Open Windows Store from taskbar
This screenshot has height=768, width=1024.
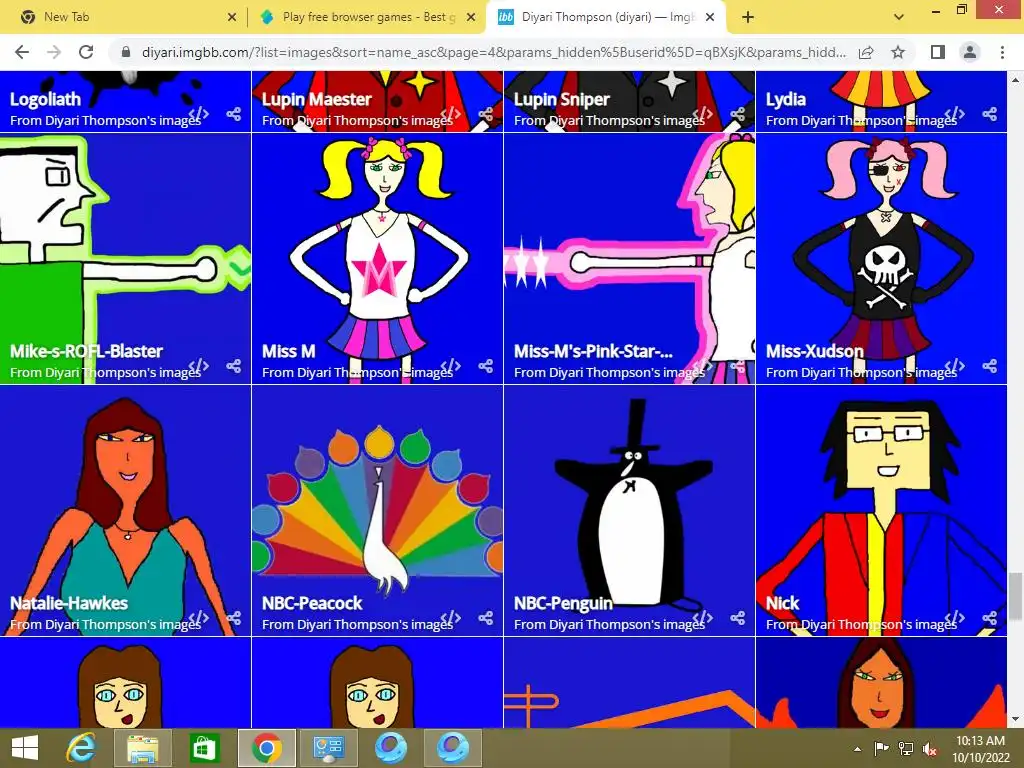(204, 748)
